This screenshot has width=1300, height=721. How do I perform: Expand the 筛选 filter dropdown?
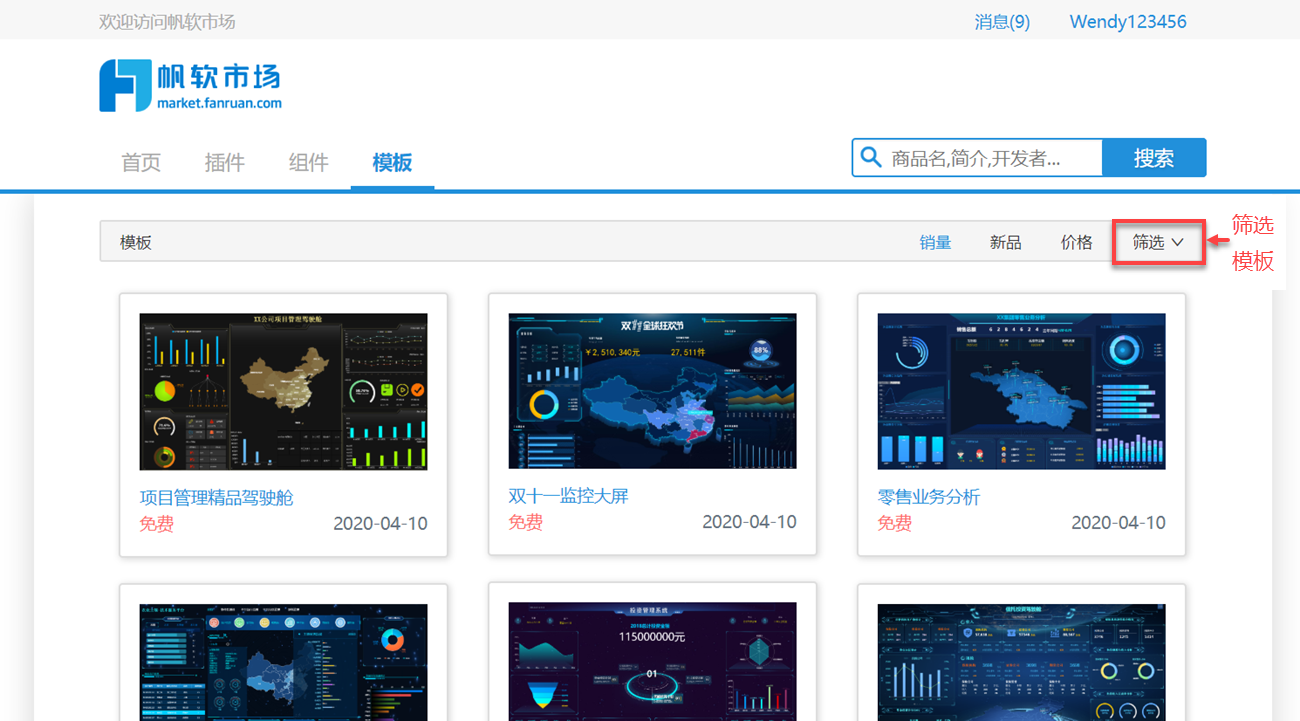click(x=1158, y=242)
